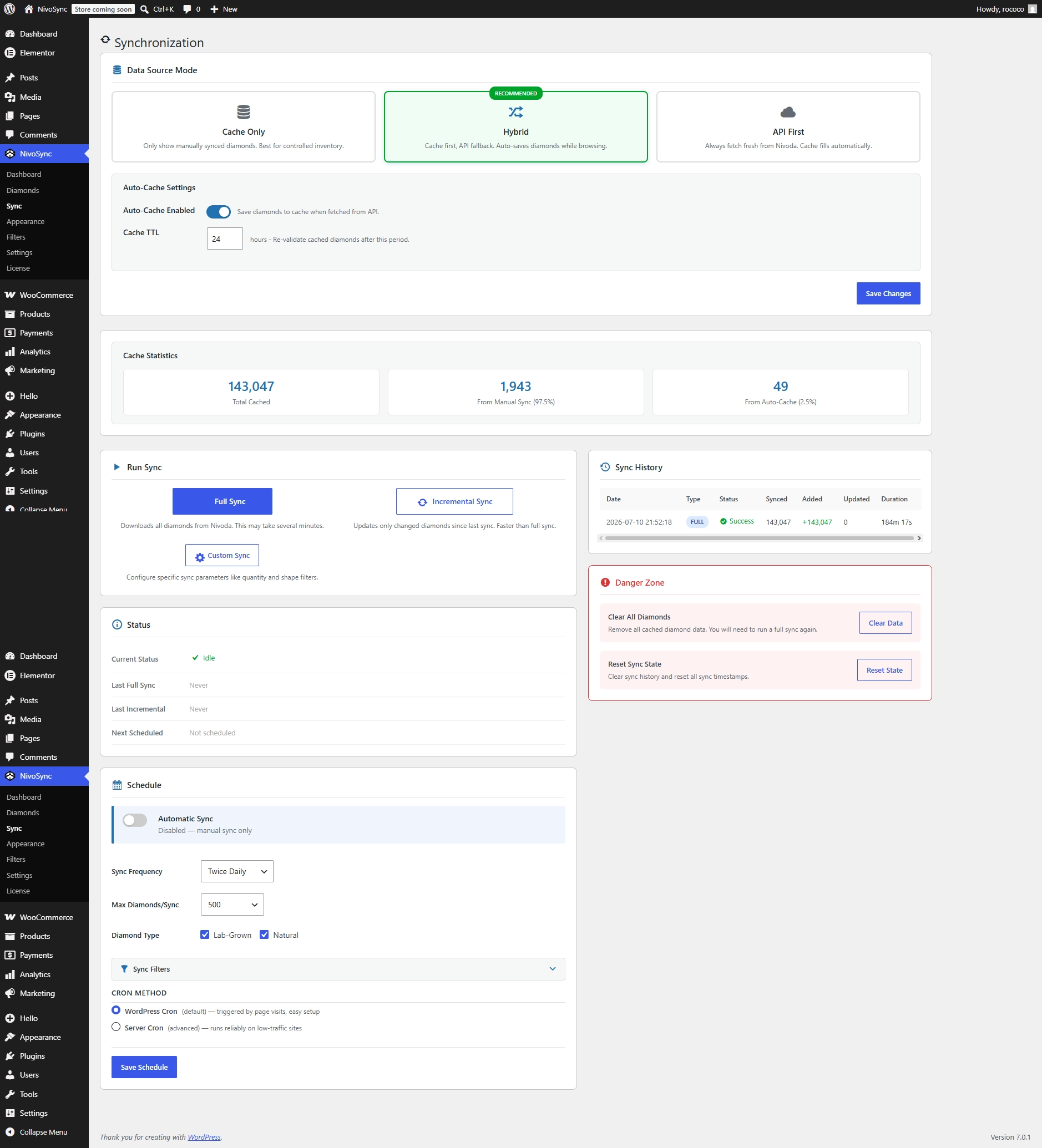
Task: Click the gear icon on Custom Sync
Action: point(200,557)
